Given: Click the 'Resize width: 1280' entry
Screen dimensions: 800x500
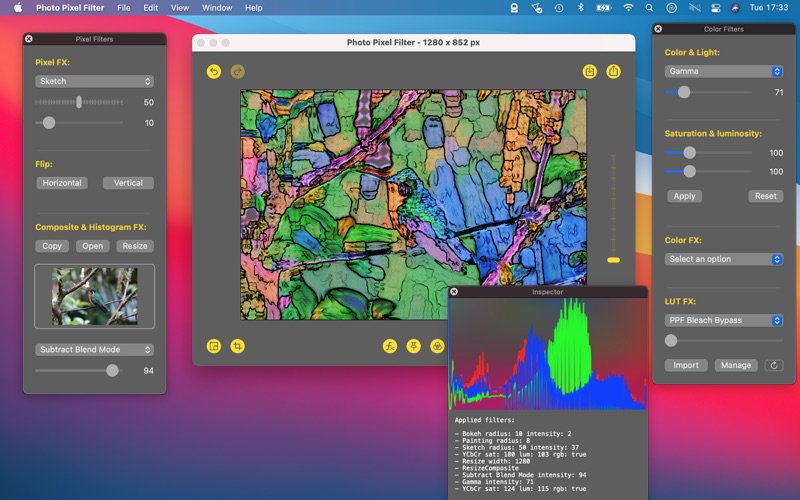Looking at the screenshot, I should (x=492, y=461).
